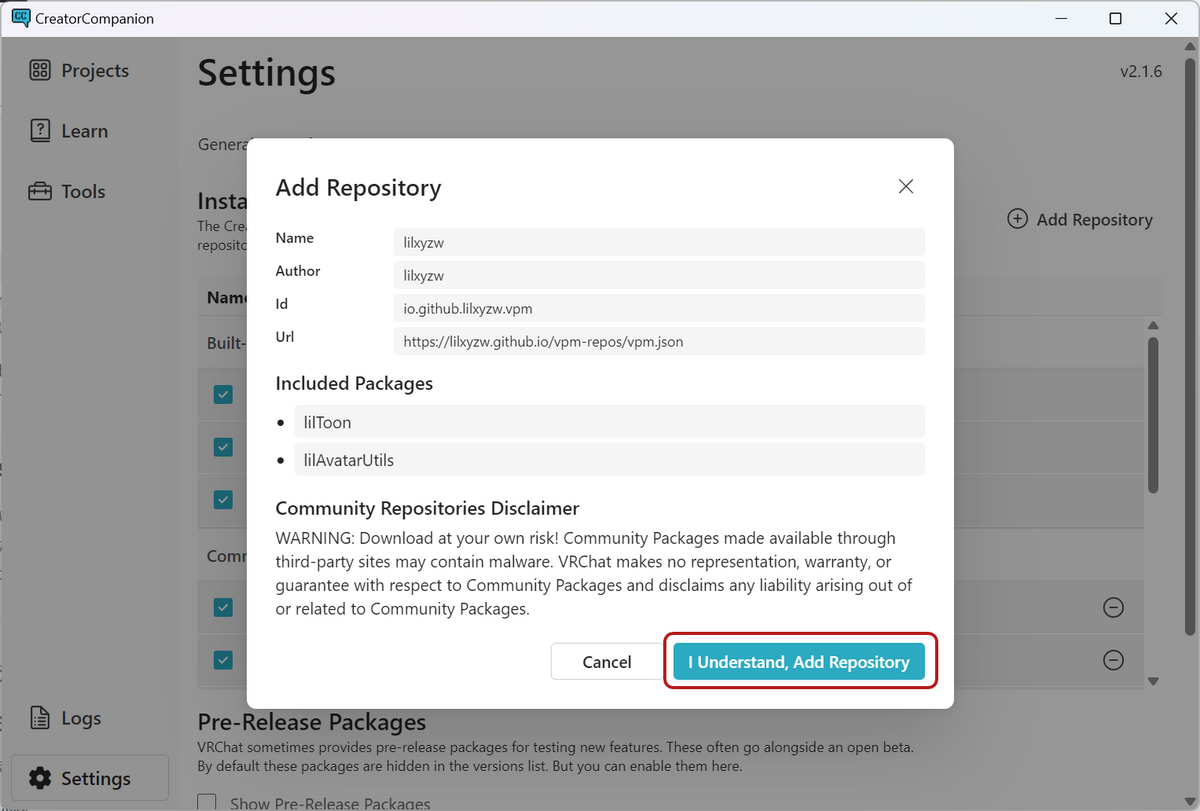Maximize the CreatorCompanion window
The image size is (1200, 811).
coord(1115,18)
